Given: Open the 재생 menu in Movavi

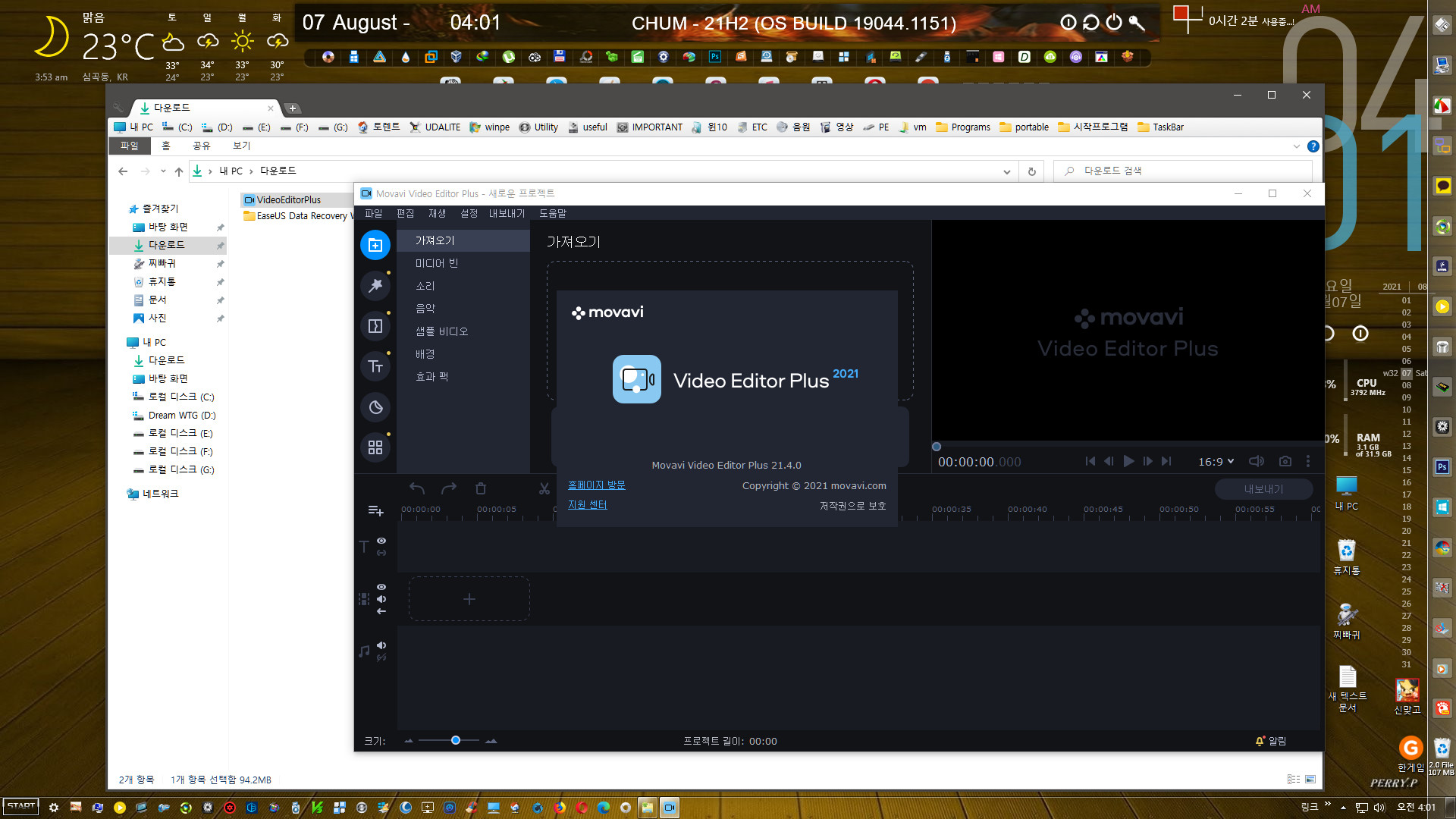Looking at the screenshot, I should pos(438,213).
